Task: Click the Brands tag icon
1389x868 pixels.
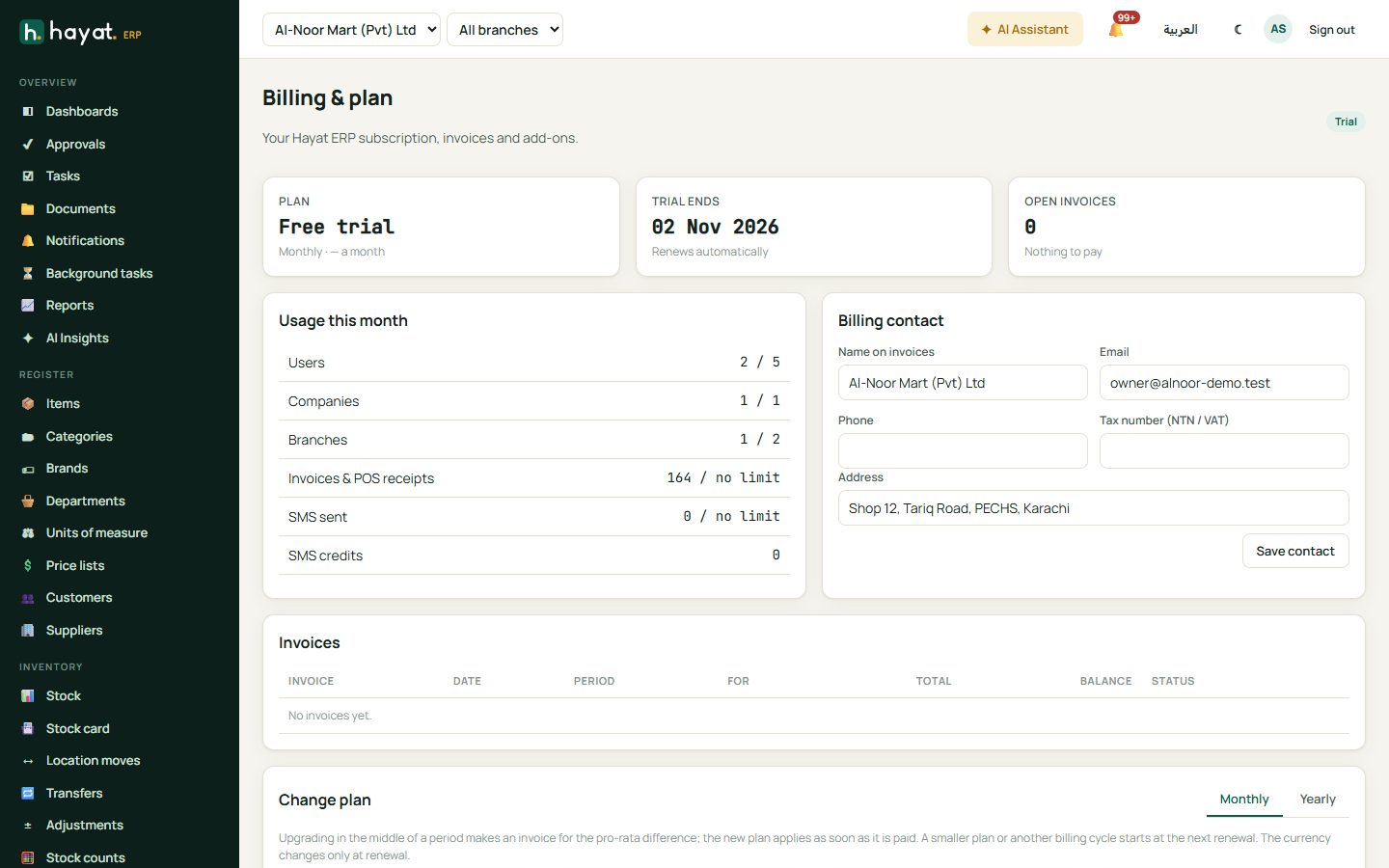Action: [28, 469]
